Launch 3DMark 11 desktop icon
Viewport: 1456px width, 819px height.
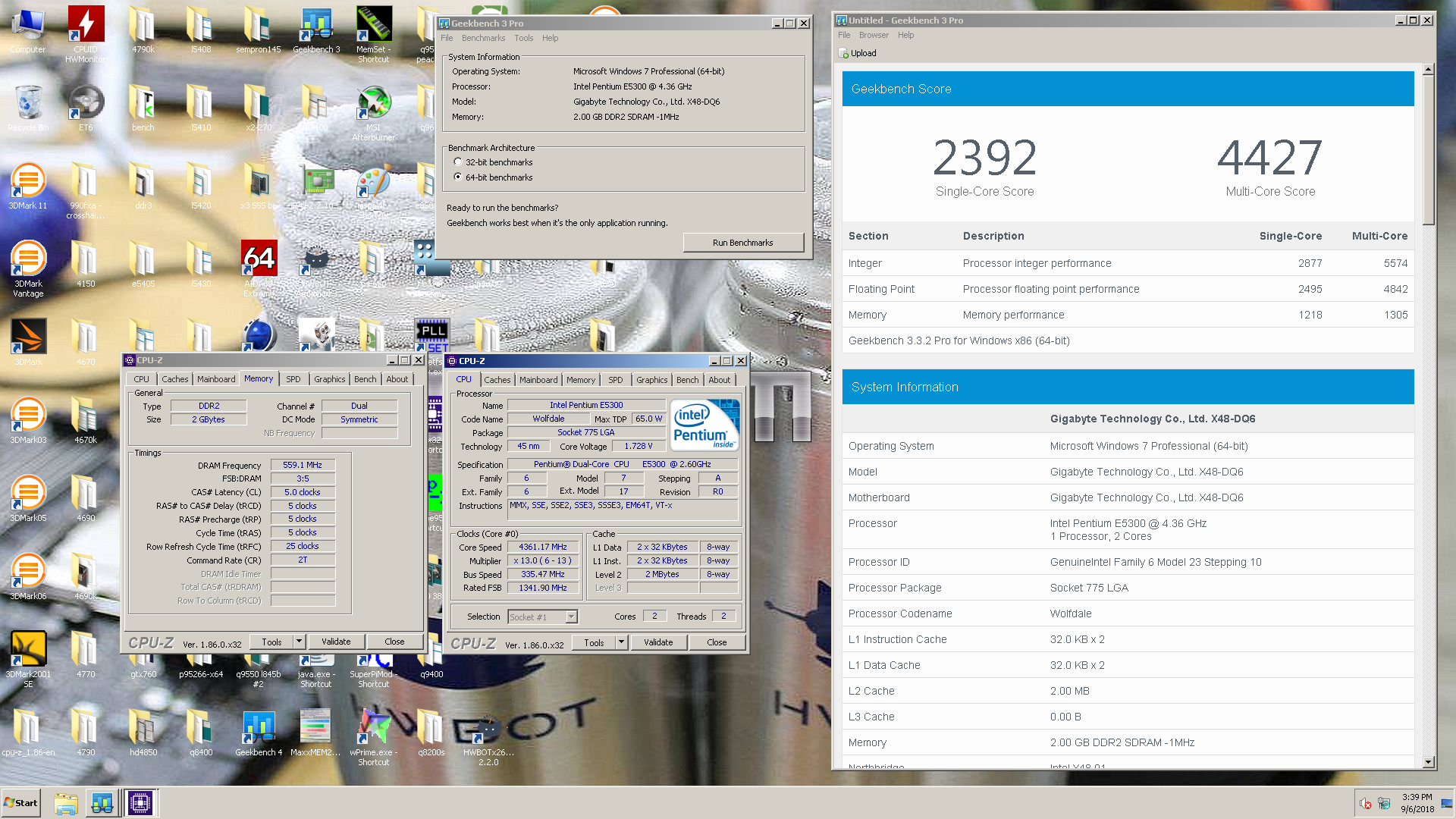pyautogui.click(x=28, y=187)
